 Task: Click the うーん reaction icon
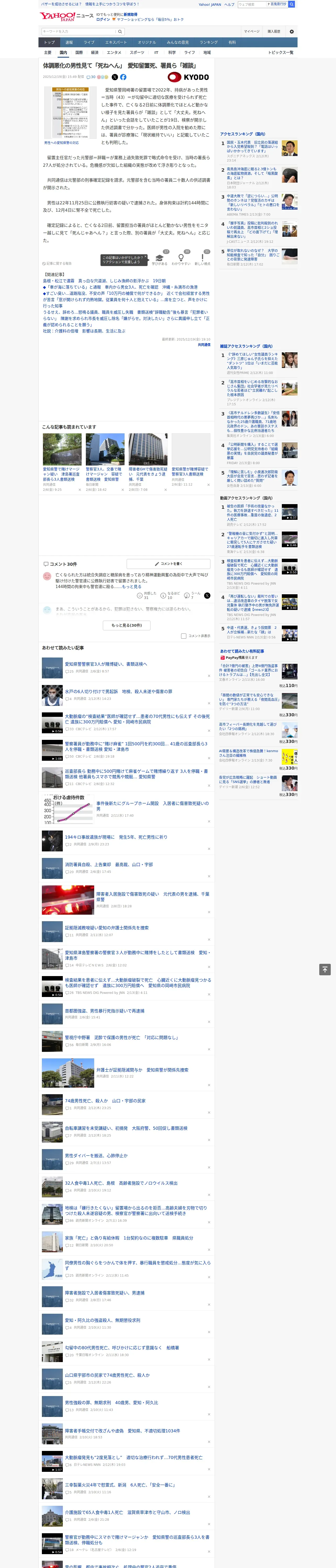(187, 596)
